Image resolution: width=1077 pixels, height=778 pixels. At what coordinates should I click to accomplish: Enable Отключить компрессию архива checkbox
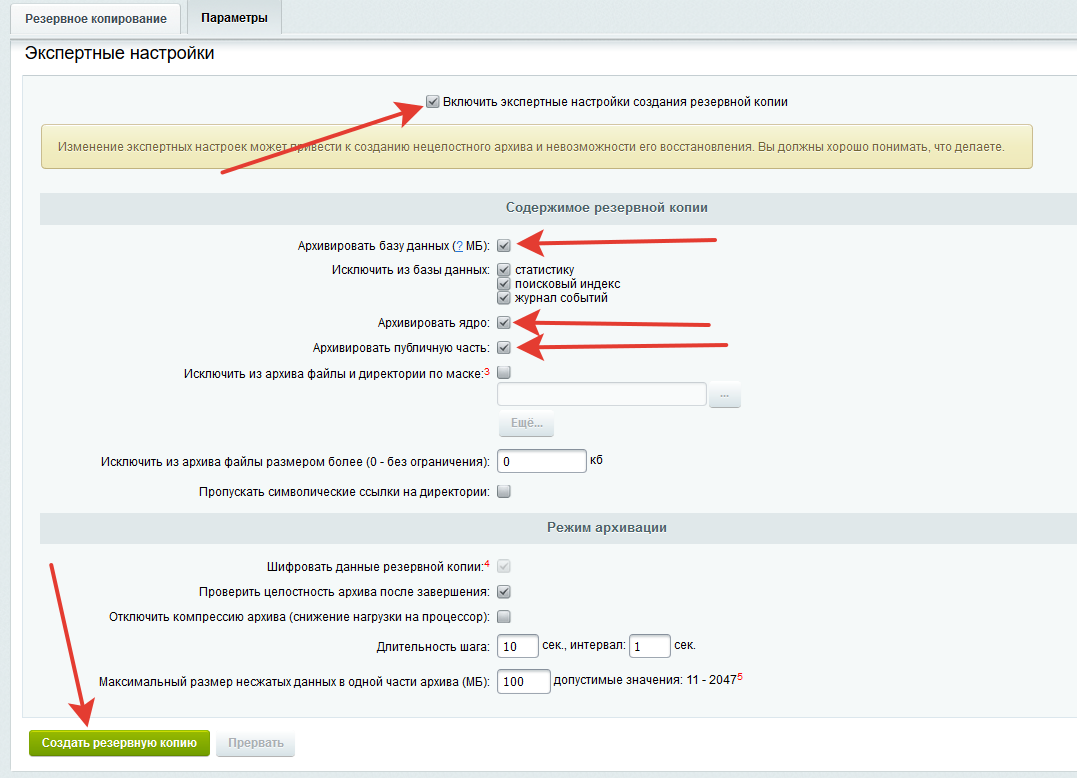(504, 616)
